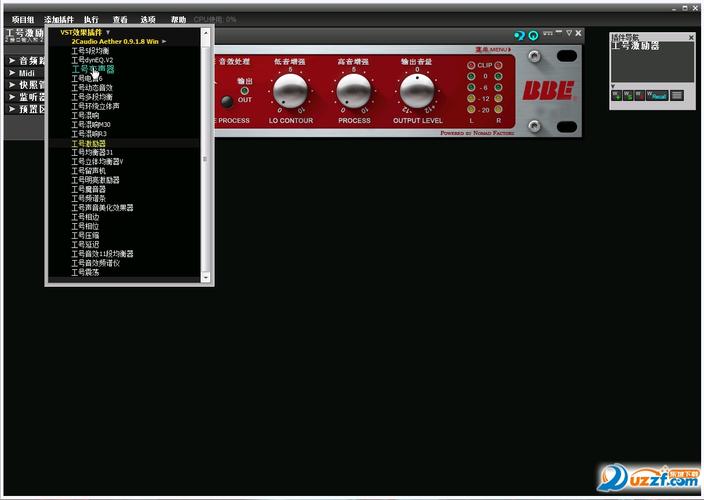The height and width of the screenshot is (500, 704).
Task: Choose 工号压缩 plugin from list
Action: tap(85, 235)
